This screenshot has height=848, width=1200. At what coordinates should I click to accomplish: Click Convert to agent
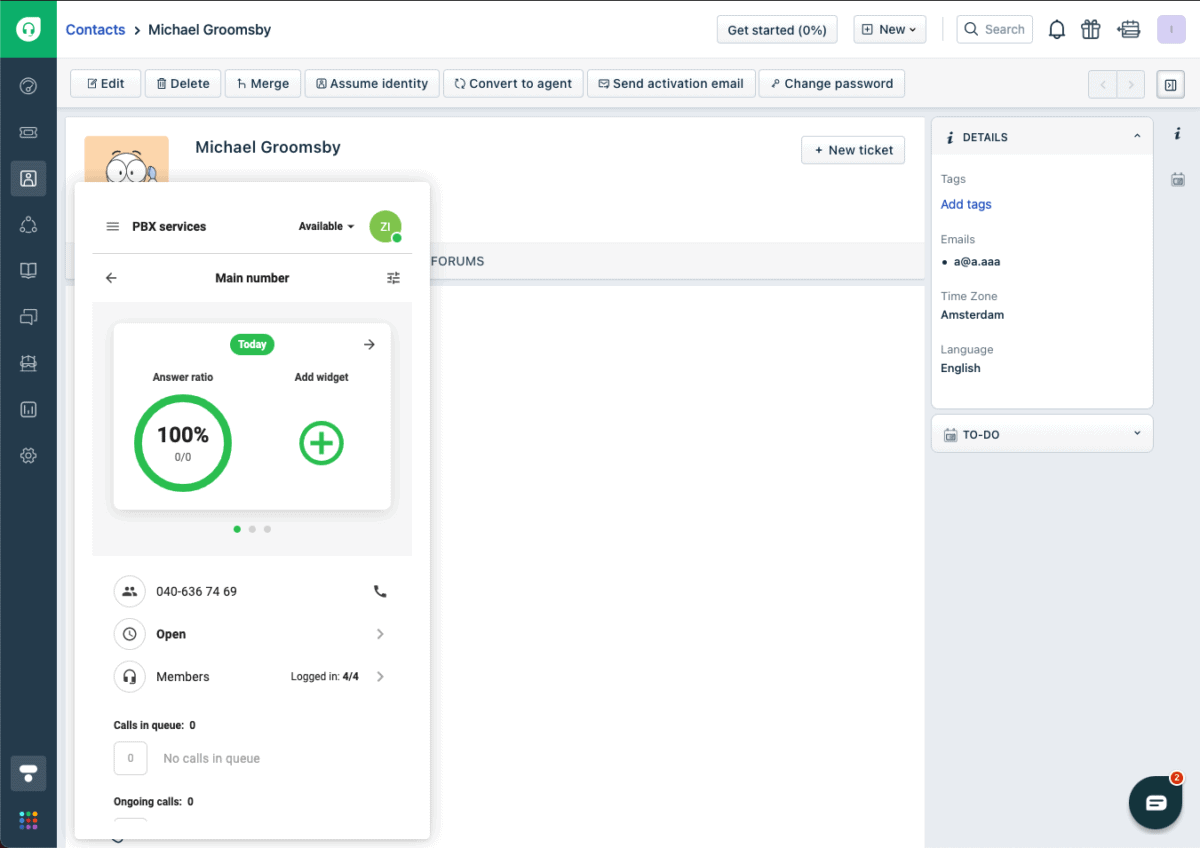click(513, 84)
